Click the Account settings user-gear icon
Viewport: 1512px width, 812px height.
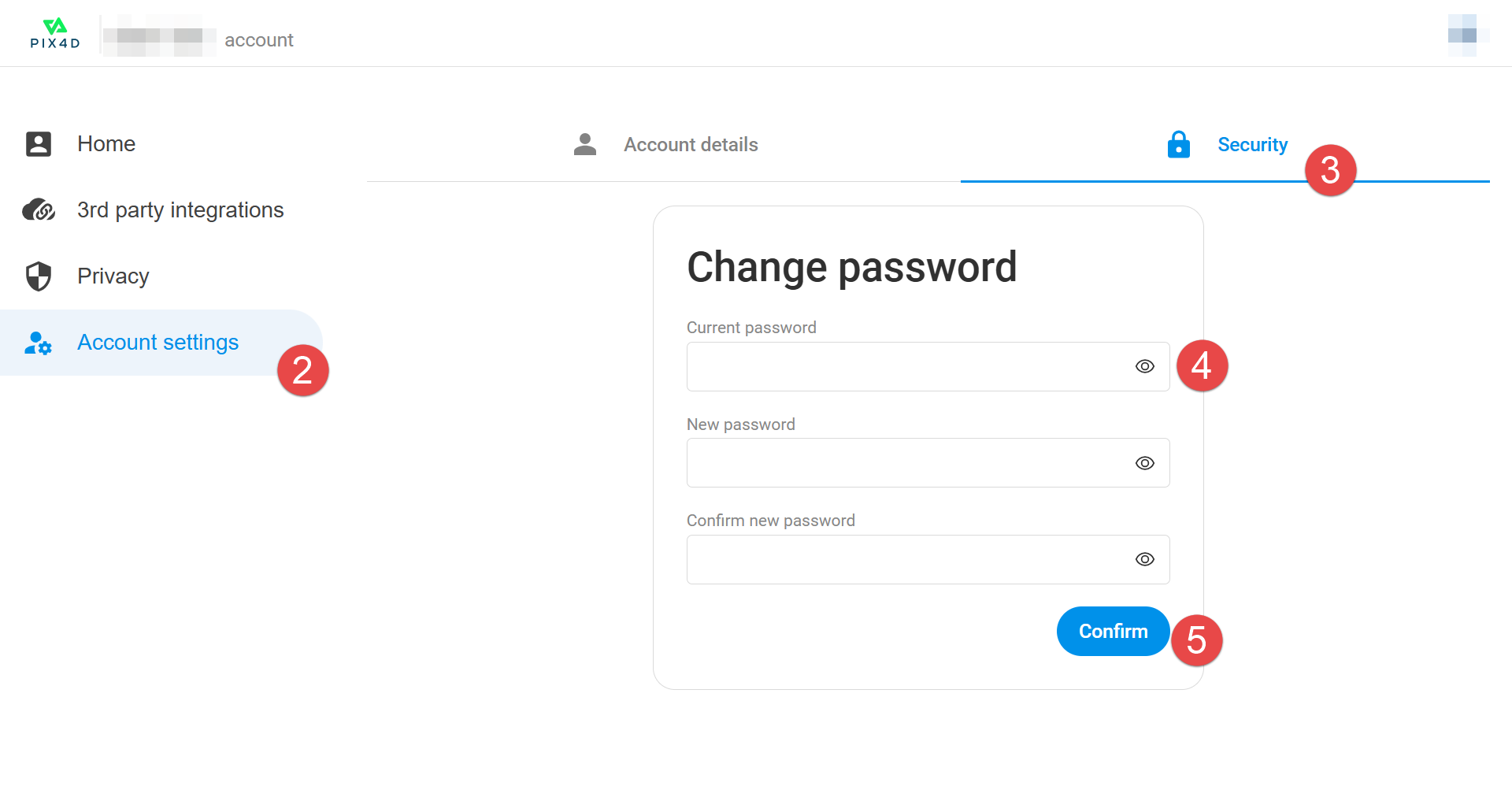(x=38, y=343)
